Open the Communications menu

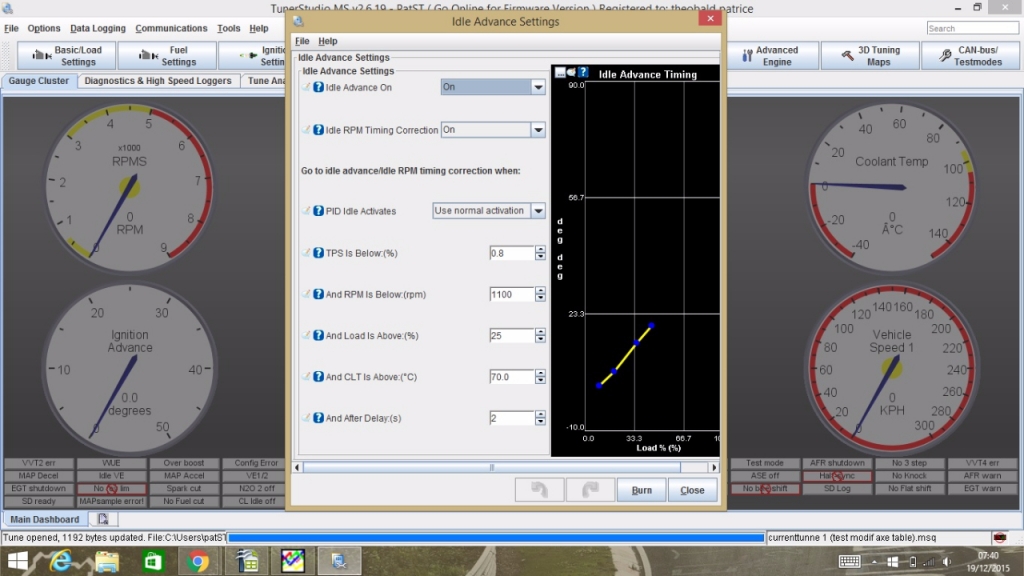(x=171, y=28)
